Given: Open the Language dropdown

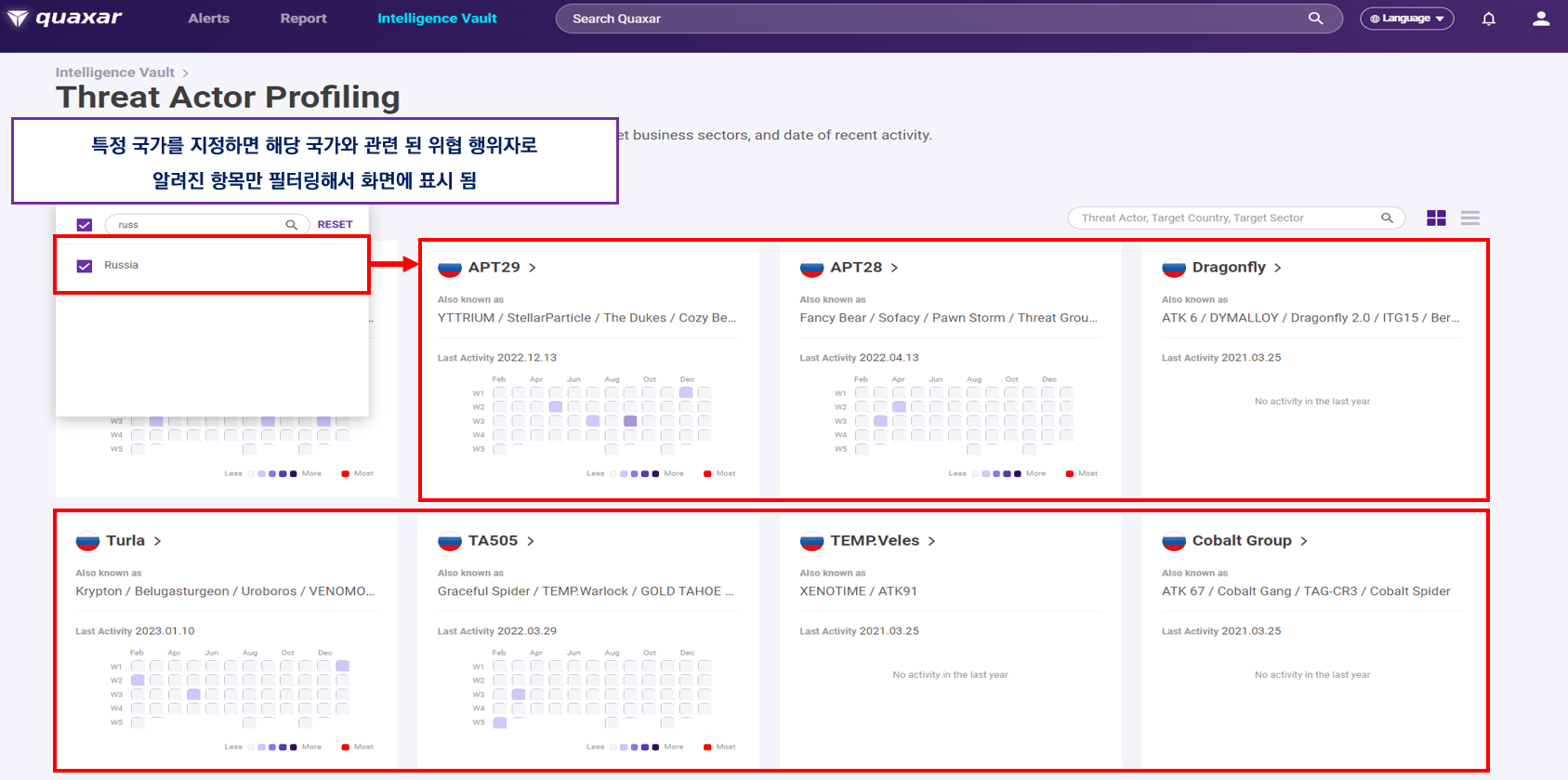Looking at the screenshot, I should [x=1406, y=19].
